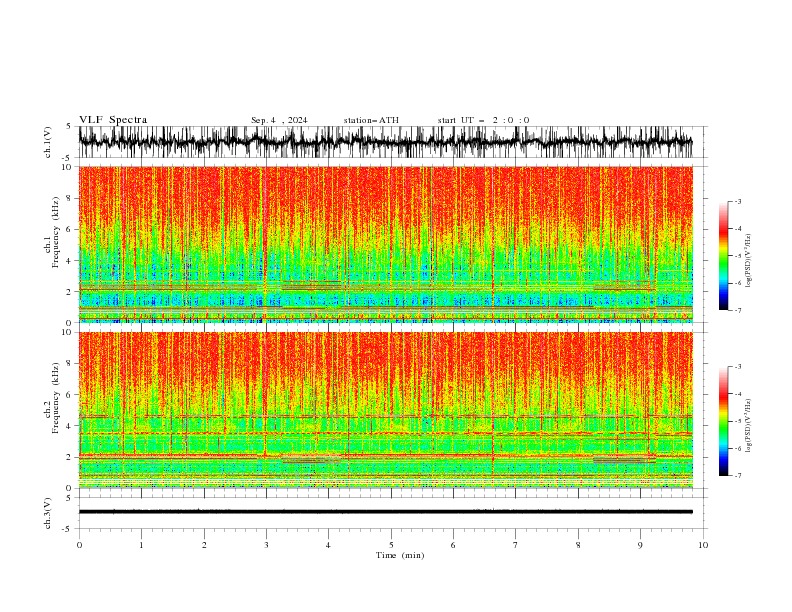Click the "6" kHz tick on ch.2 frequency axis

tap(70, 395)
